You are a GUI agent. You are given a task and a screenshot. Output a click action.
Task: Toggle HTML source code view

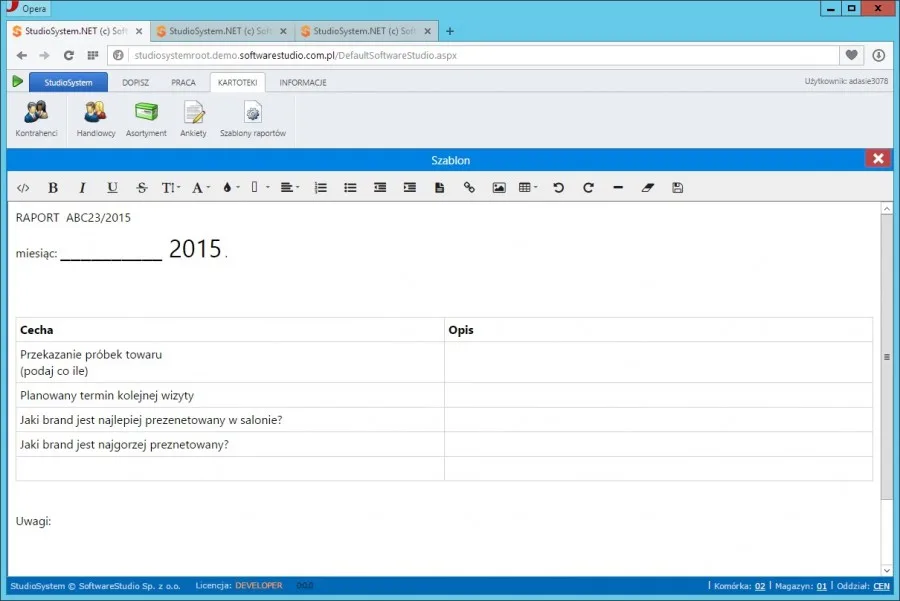23,188
